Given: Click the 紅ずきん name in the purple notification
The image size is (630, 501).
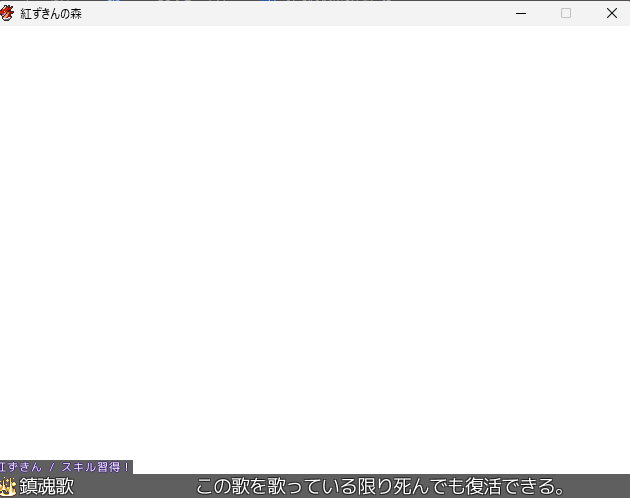Looking at the screenshot, I should [22, 467].
